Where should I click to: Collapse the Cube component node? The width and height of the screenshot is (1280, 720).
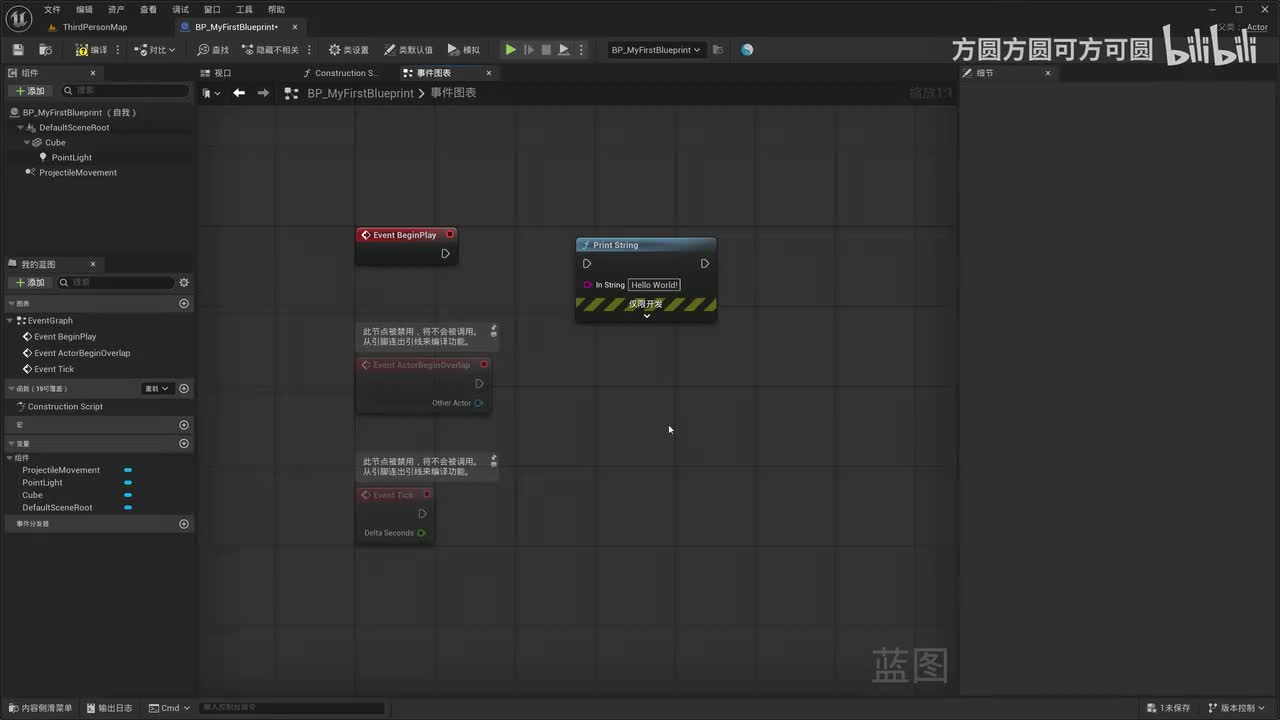[28, 143]
